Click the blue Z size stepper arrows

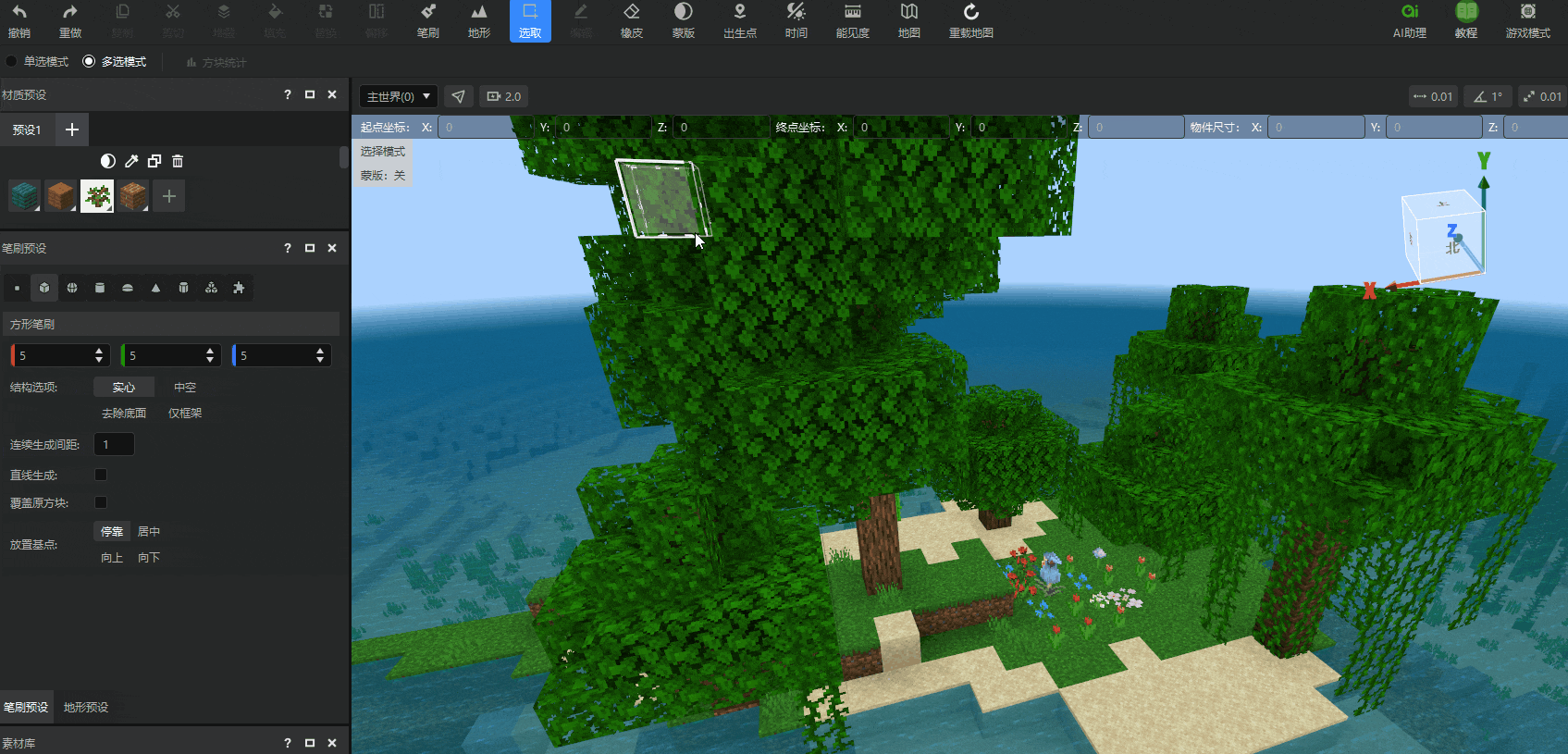coord(320,355)
